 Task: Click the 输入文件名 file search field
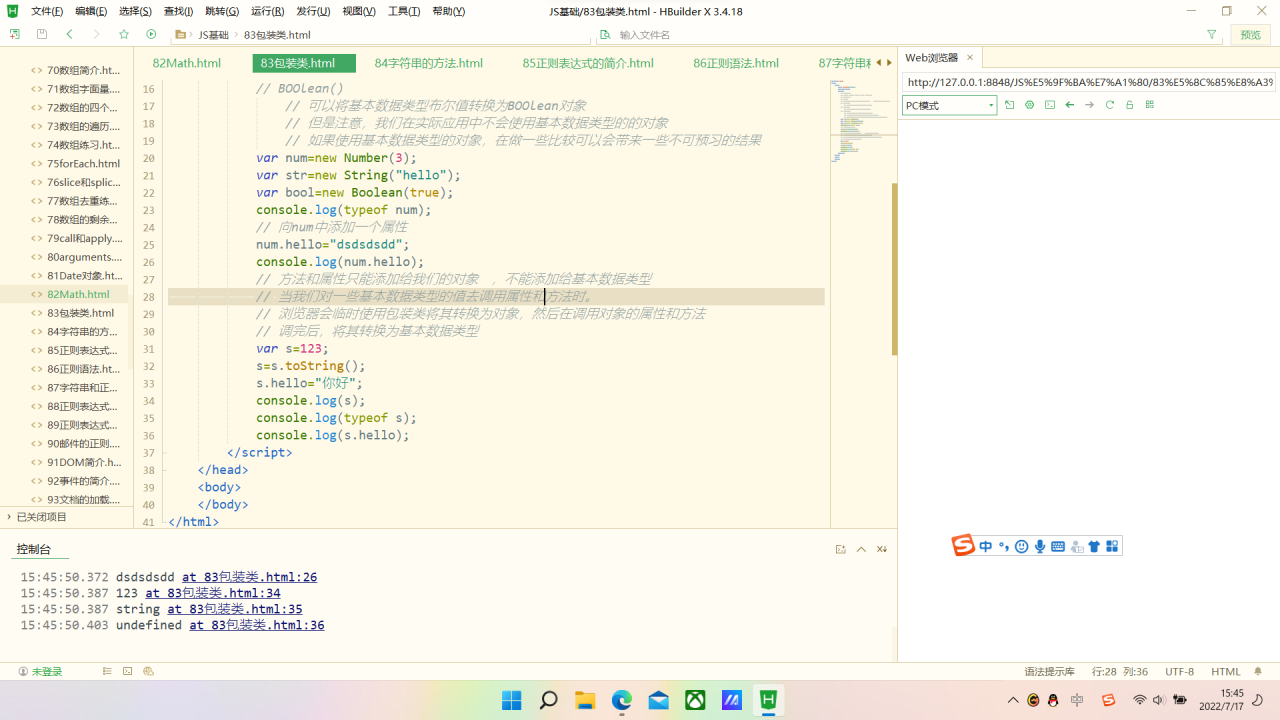click(x=900, y=35)
